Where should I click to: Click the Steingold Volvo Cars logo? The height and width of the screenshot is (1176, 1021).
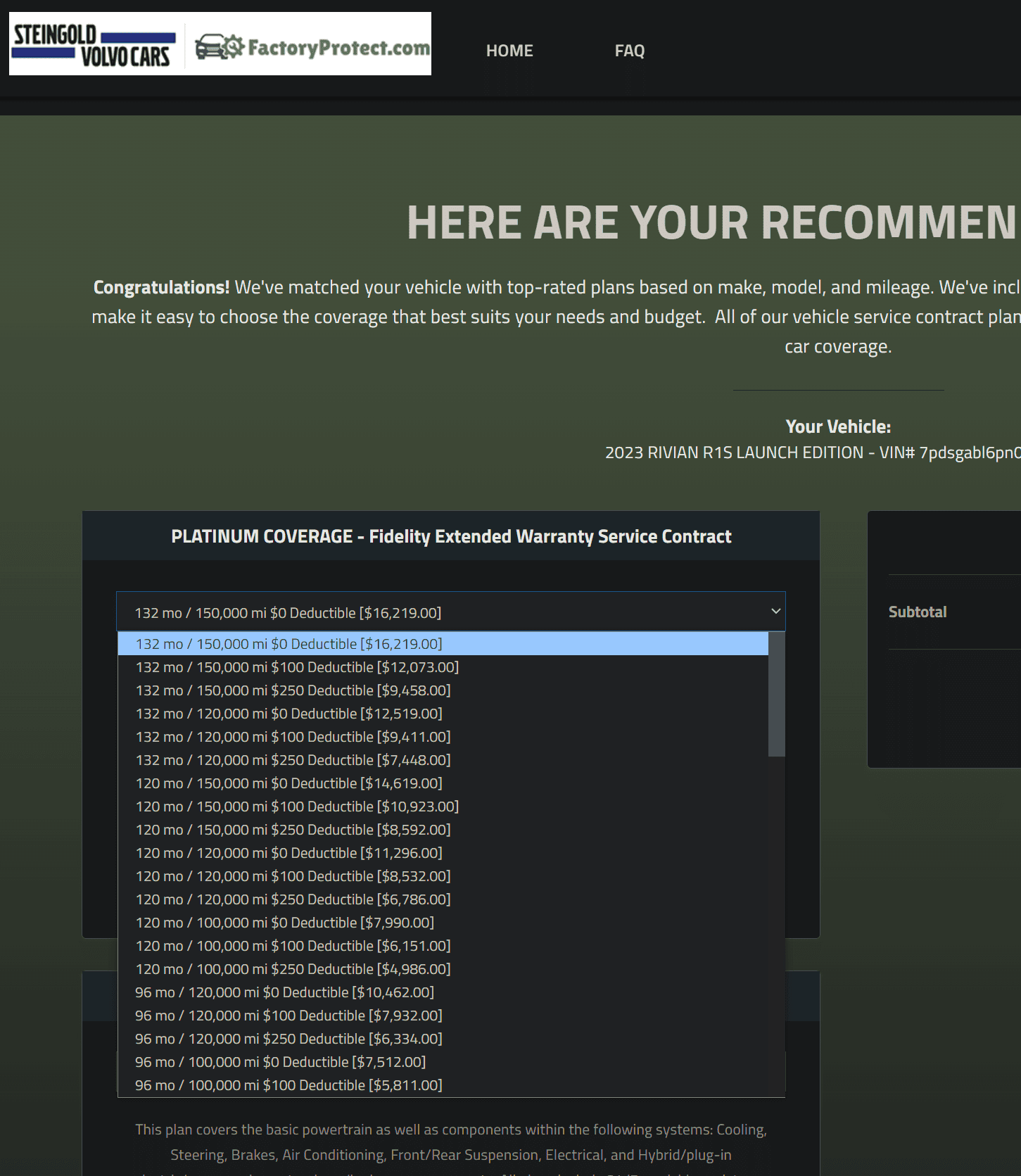pos(94,45)
